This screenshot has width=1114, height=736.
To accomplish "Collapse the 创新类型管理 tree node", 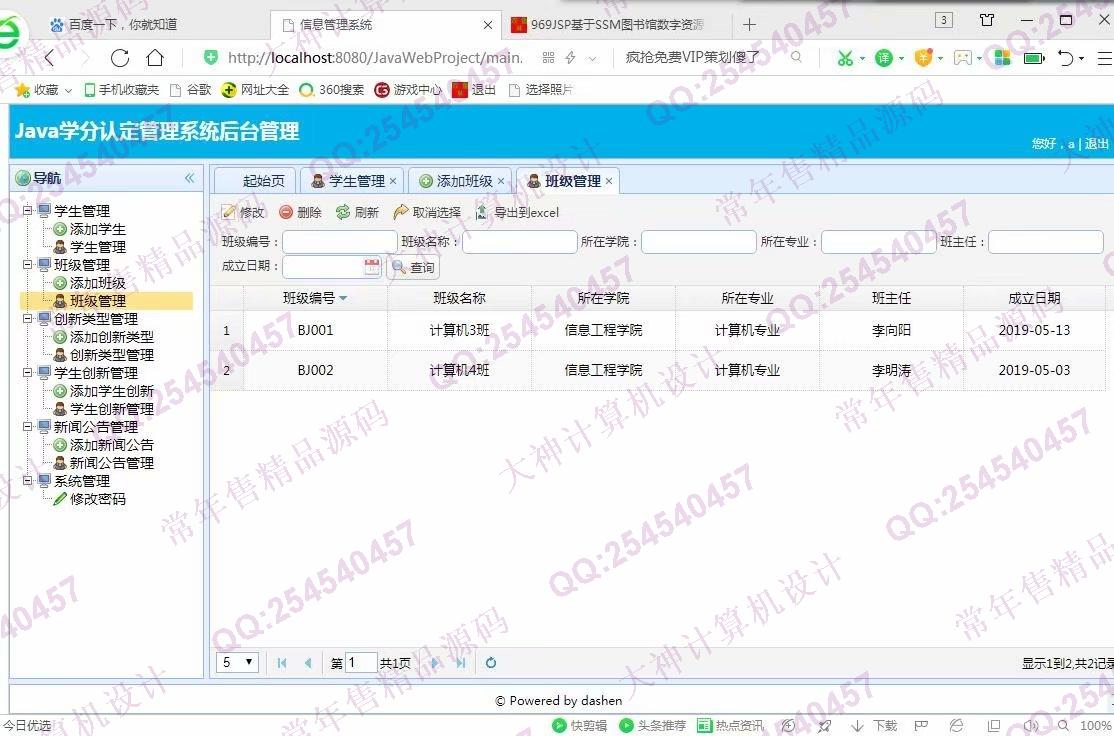I will click(x=28, y=318).
